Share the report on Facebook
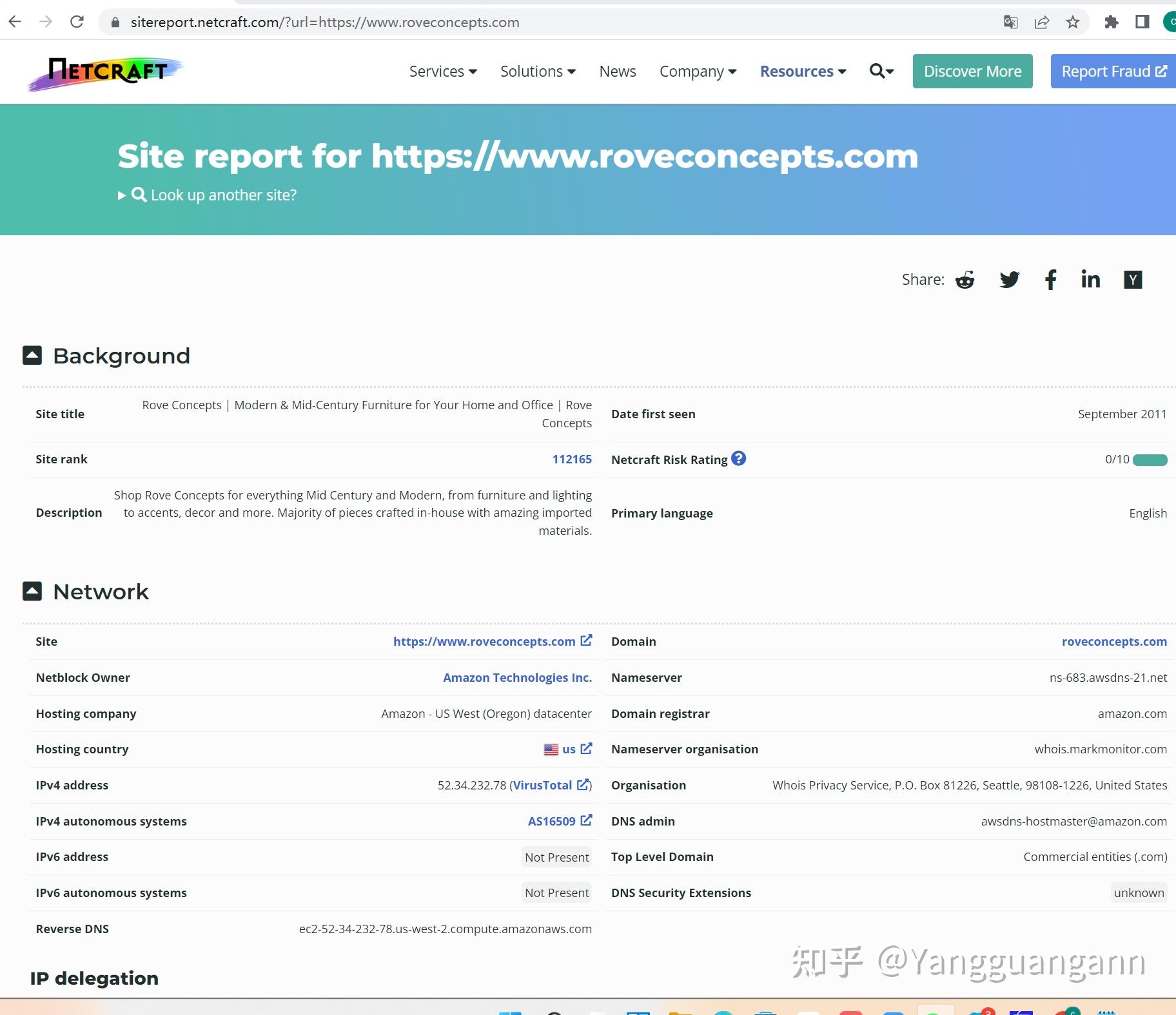This screenshot has height=1015, width=1176. (1050, 280)
